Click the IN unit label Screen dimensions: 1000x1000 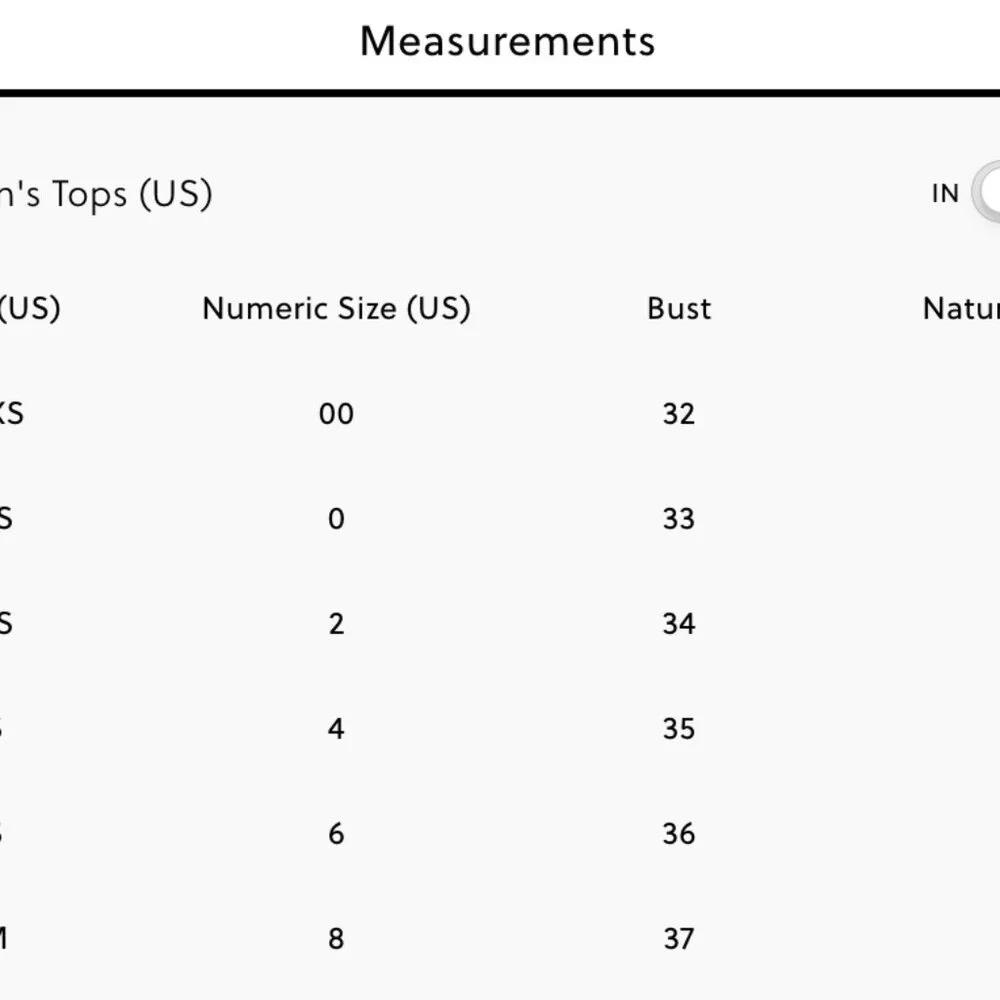tap(945, 194)
